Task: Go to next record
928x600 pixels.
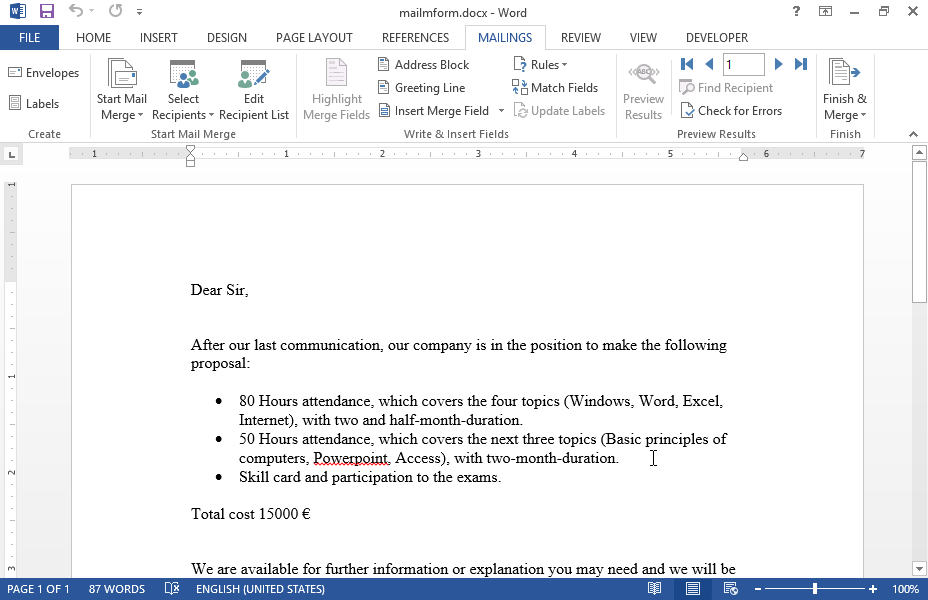Action: coord(779,64)
